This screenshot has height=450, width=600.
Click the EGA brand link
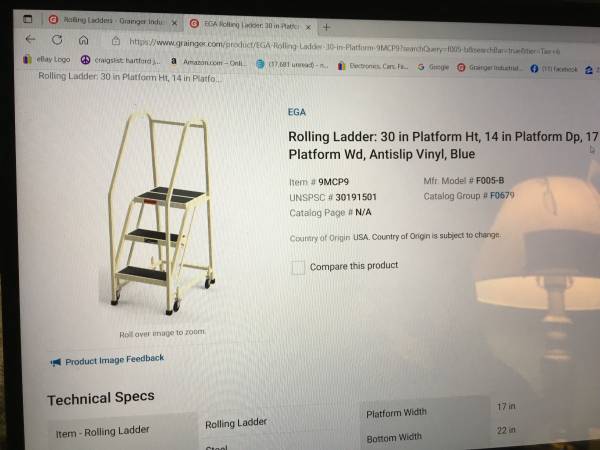click(297, 112)
